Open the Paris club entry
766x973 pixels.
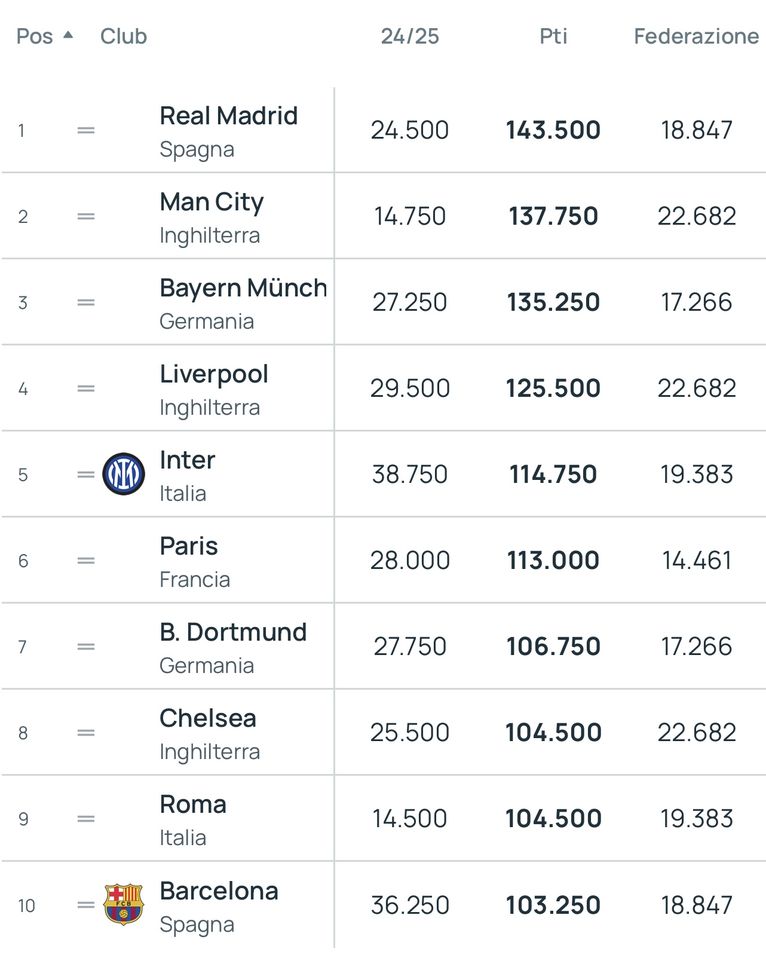[188, 546]
